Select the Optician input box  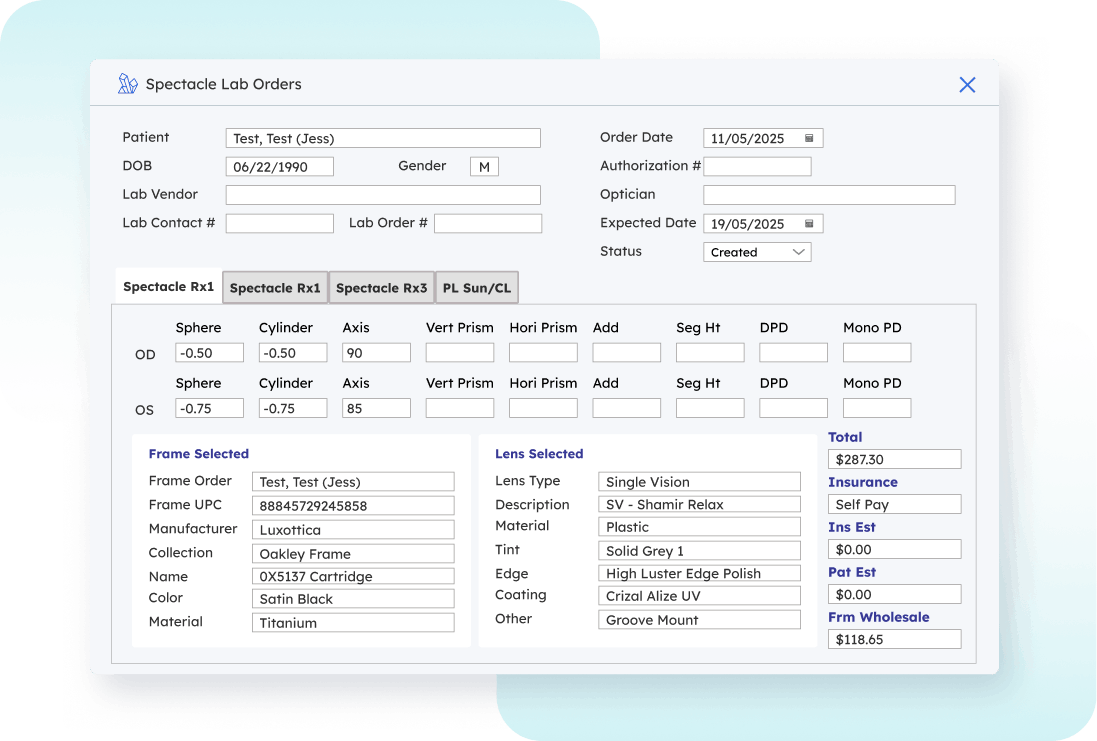click(829, 195)
